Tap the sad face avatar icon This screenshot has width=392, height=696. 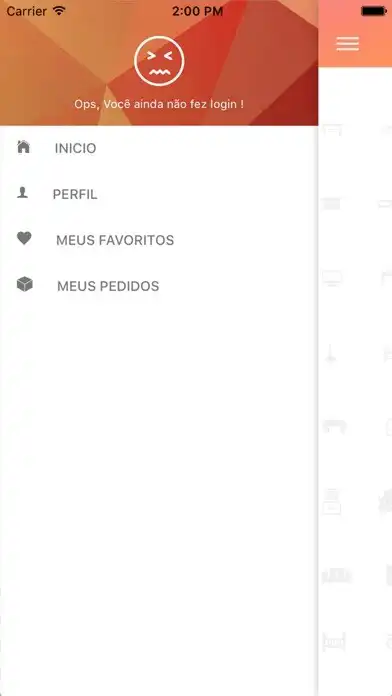point(159,61)
